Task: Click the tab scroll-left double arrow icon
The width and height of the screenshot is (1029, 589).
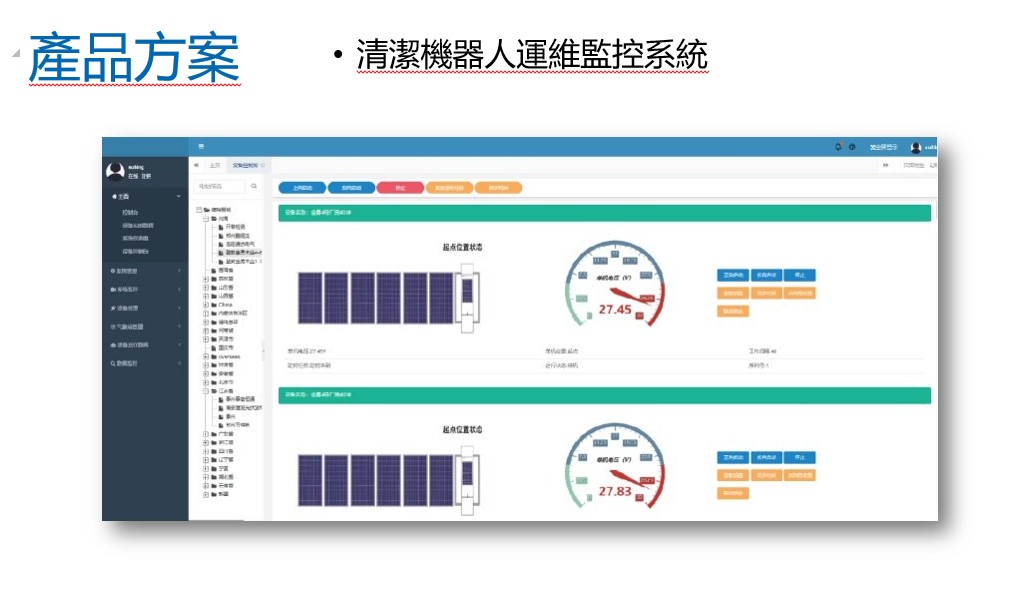Action: [x=196, y=165]
